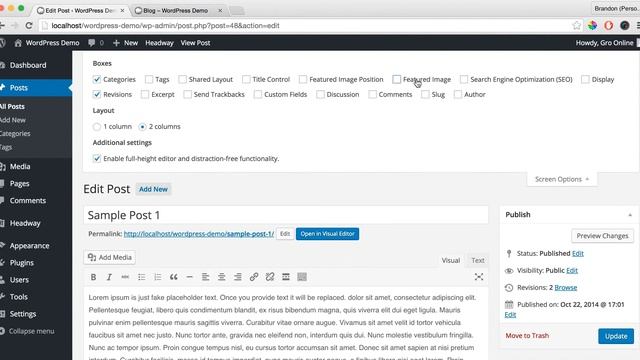Screen dimensions: 640x360
Task: Select the 1 column layout
Action: [x=97, y=127]
